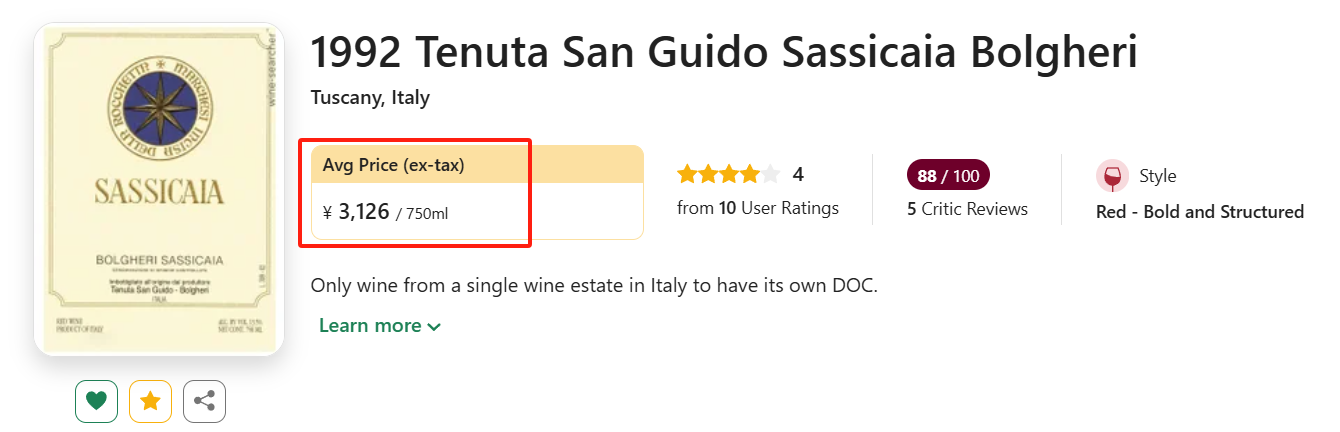Click the first gold rating star
The image size is (1340, 432).
tap(687, 175)
